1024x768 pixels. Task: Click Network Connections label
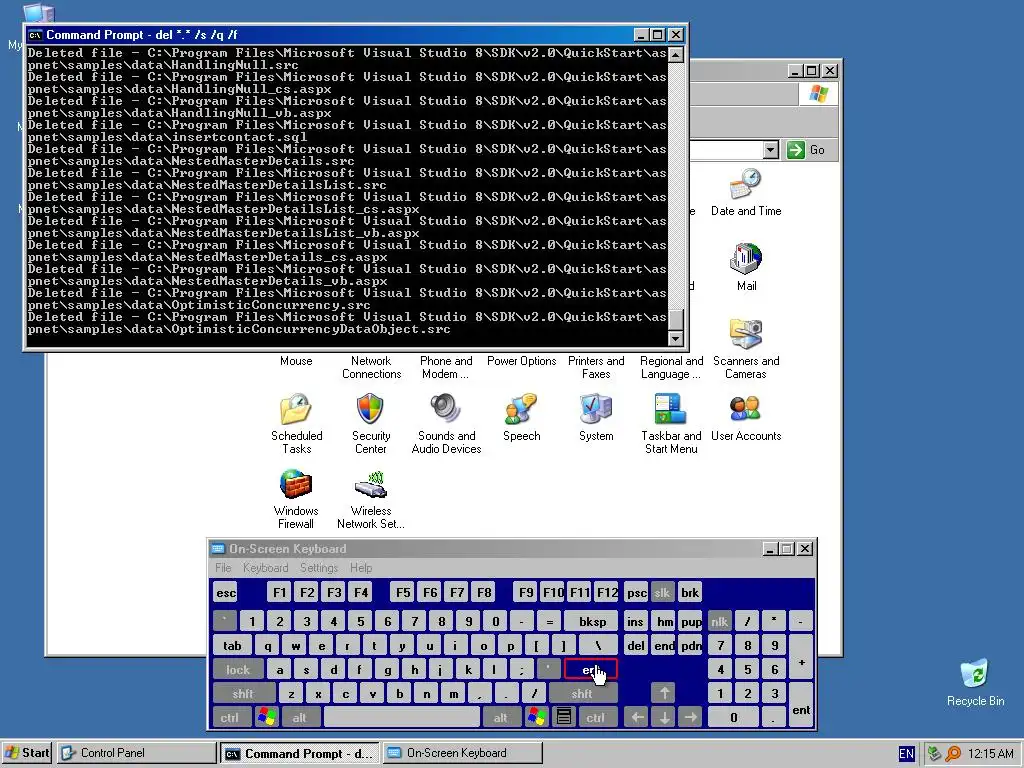[x=371, y=368]
